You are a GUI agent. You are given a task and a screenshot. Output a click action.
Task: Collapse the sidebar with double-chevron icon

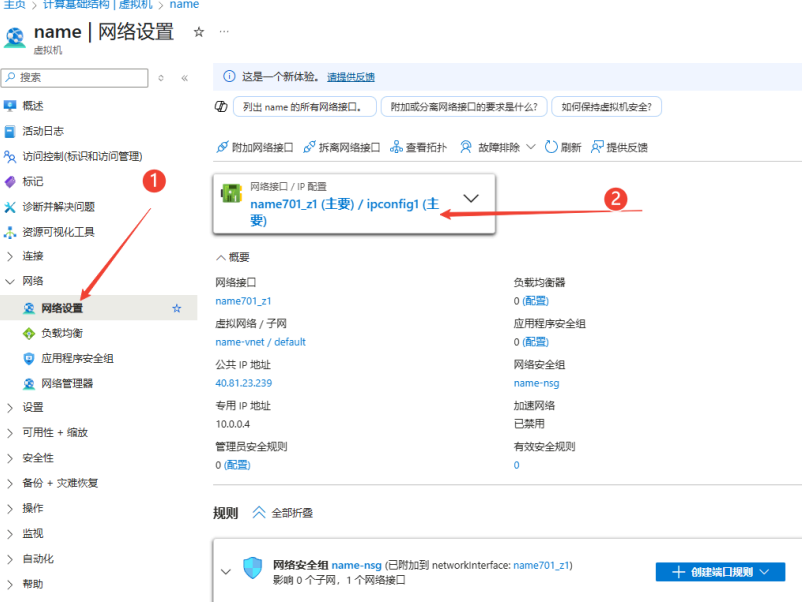tap(184, 77)
